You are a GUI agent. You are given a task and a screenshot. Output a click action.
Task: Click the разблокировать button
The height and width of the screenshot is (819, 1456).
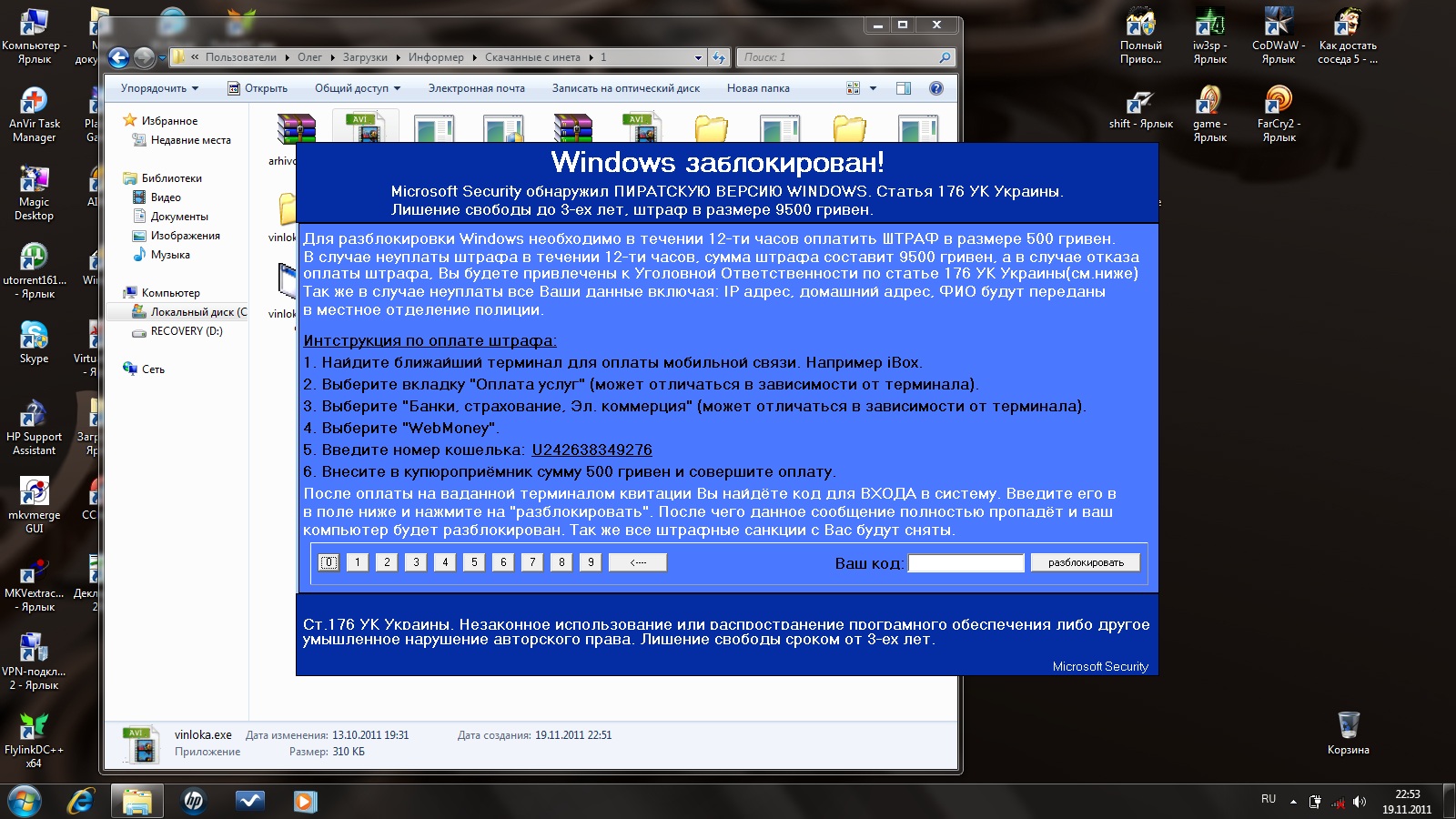(x=1086, y=562)
